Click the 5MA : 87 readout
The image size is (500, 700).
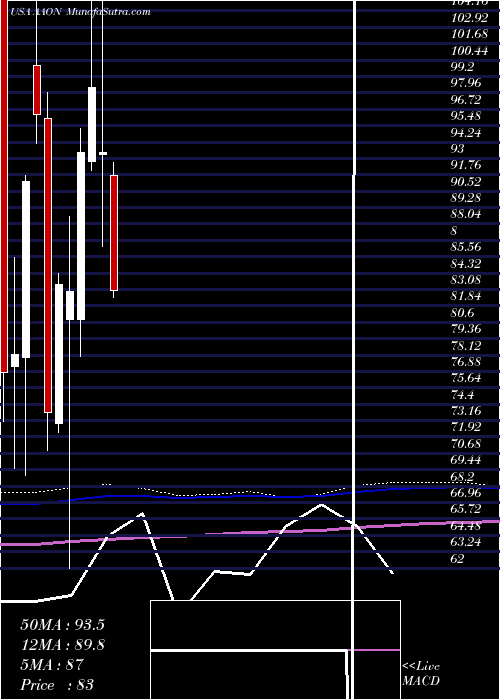52,665
